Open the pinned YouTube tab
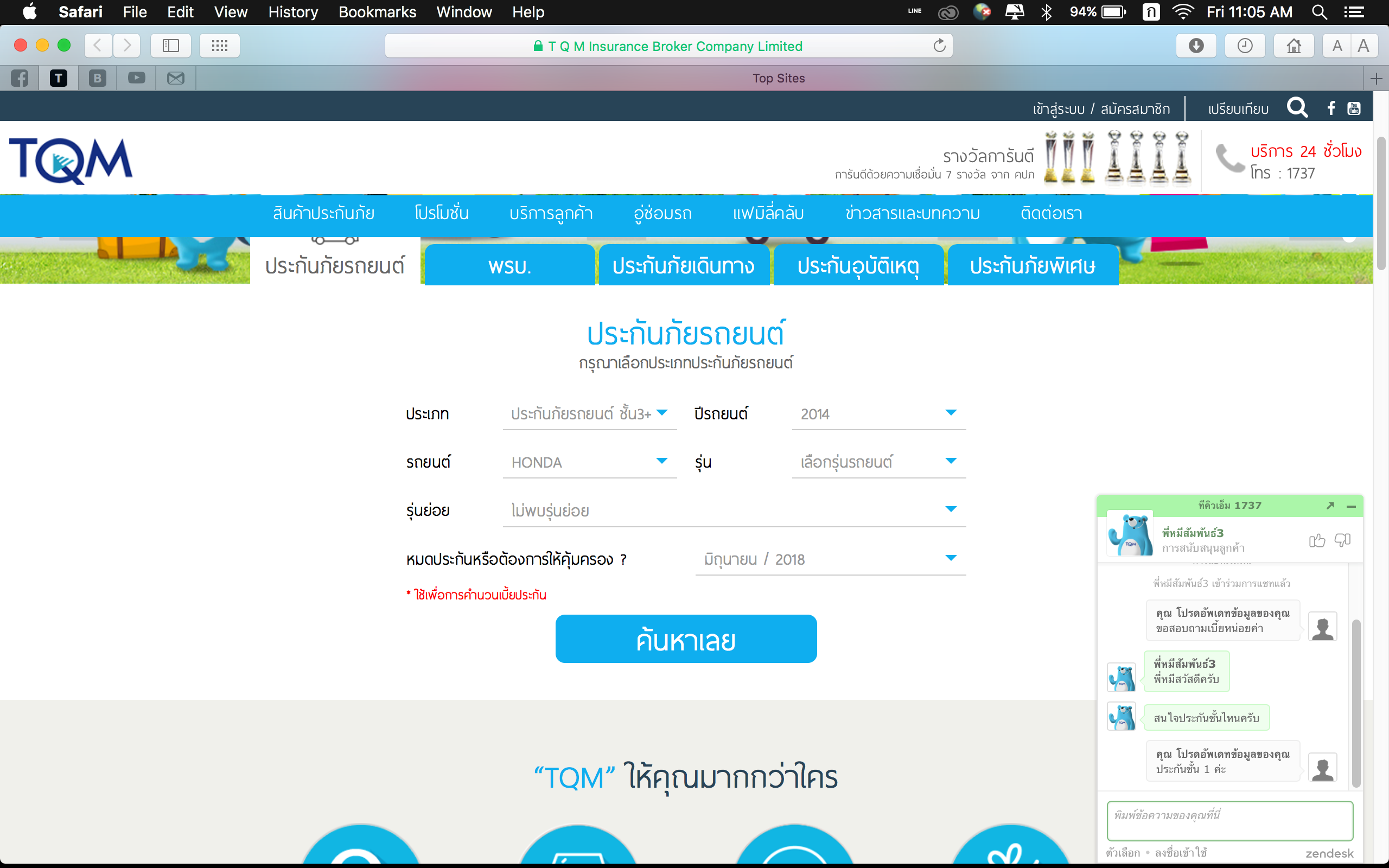 [137, 78]
